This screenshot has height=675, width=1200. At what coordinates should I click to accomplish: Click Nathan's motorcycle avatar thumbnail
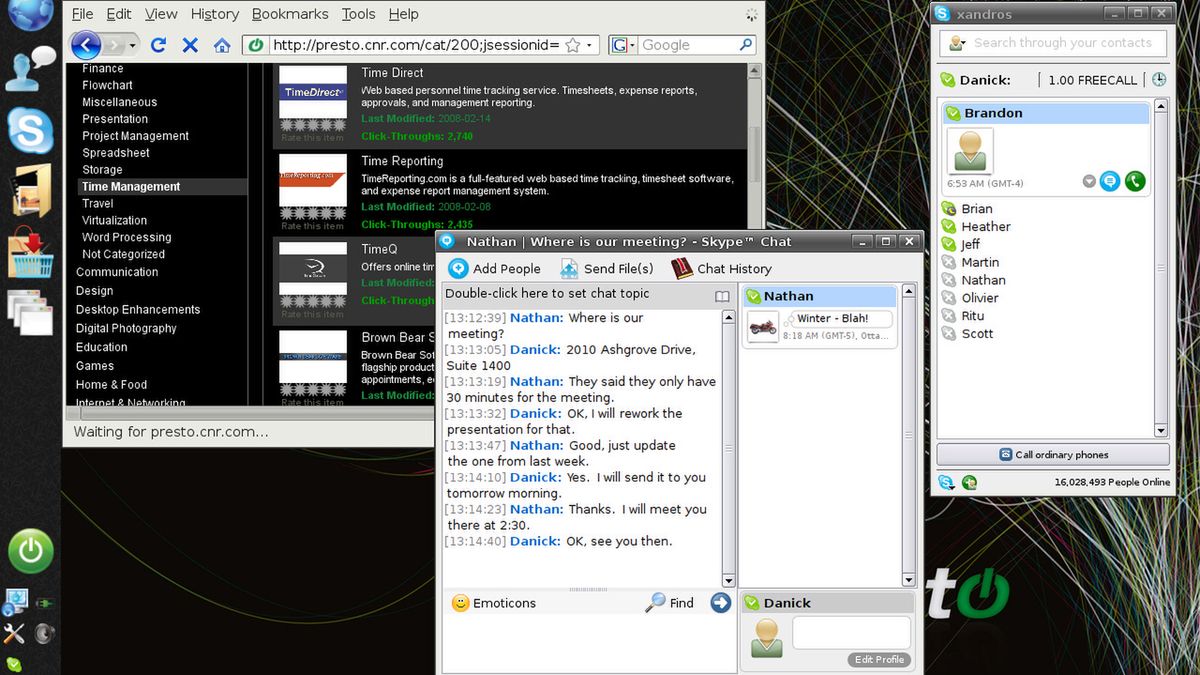763,327
